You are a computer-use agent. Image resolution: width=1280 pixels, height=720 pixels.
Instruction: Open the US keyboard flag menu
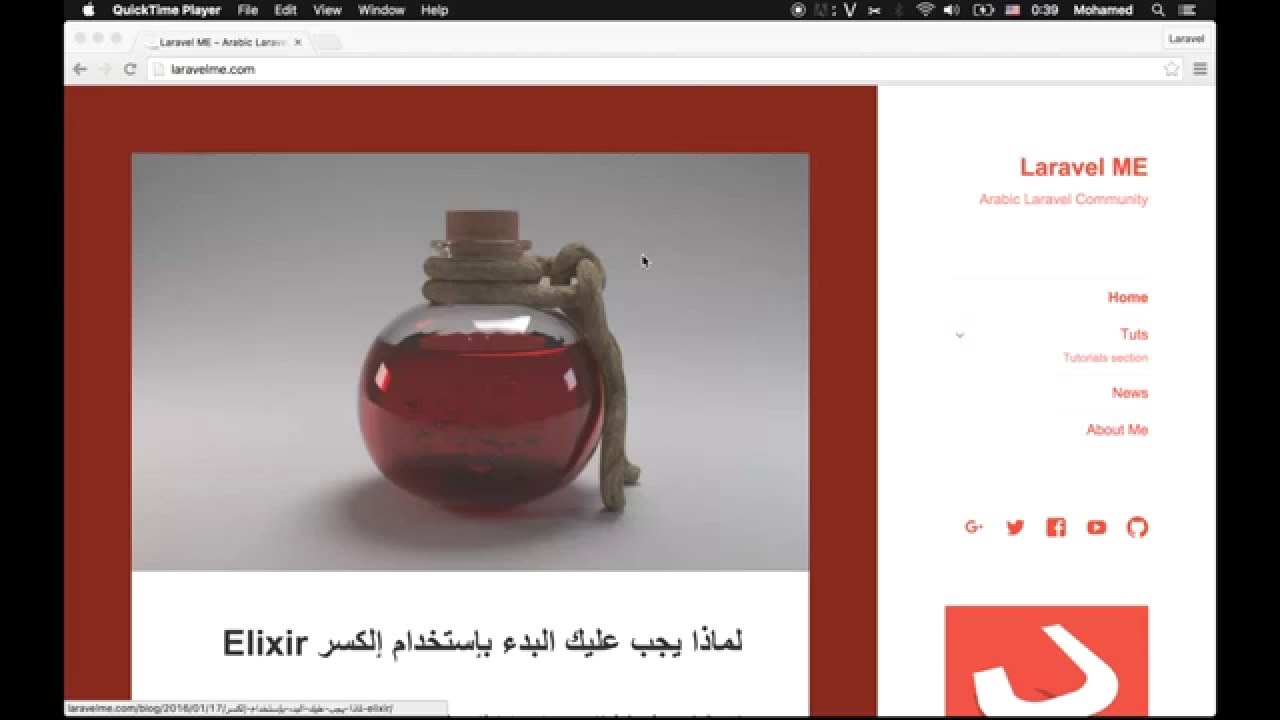pyautogui.click(x=1012, y=9)
